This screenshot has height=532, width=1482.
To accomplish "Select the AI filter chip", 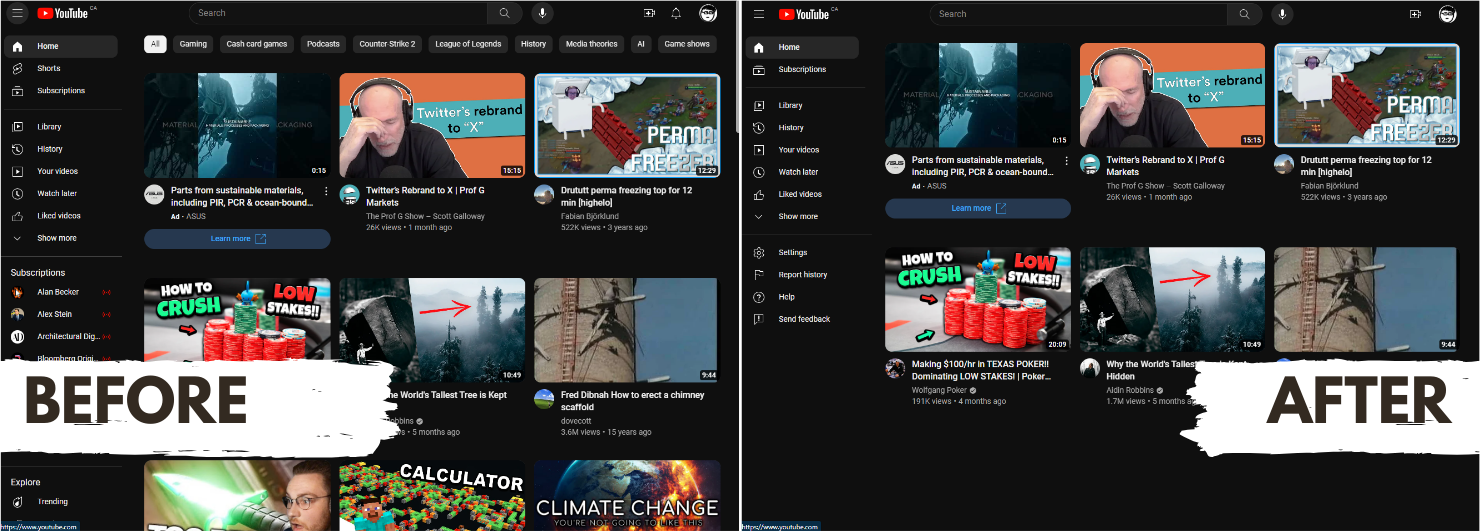I will coord(641,44).
